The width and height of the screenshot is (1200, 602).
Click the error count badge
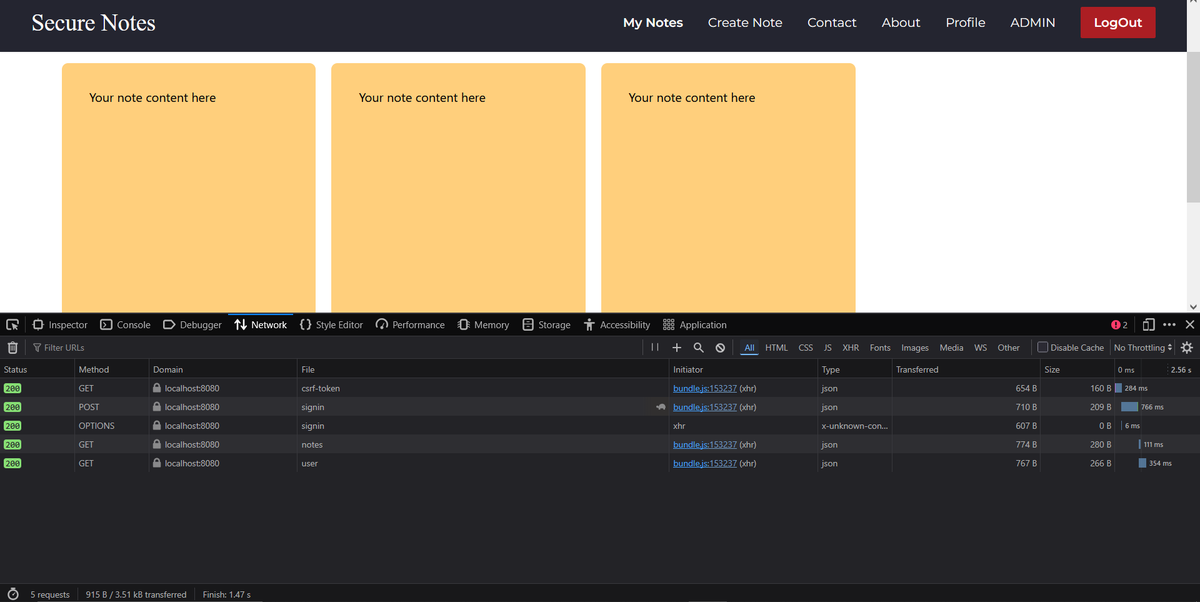[1119, 325]
